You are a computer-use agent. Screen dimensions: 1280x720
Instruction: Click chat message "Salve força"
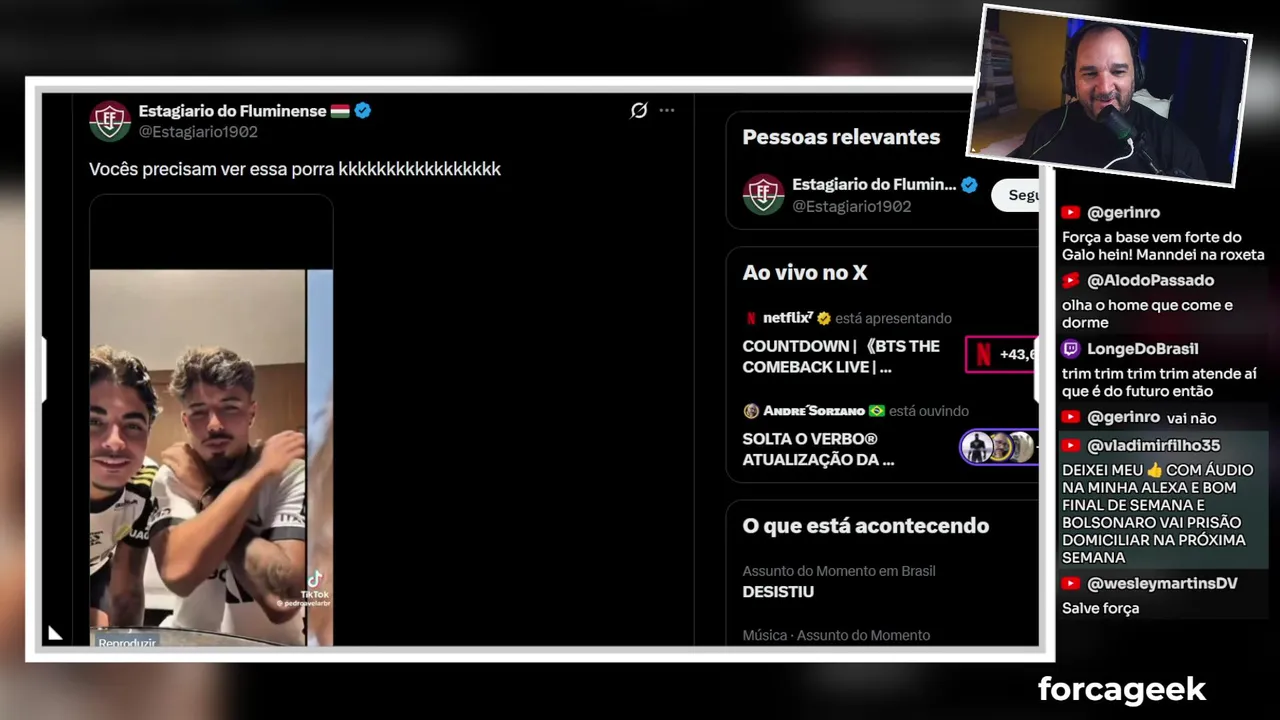click(x=1100, y=608)
